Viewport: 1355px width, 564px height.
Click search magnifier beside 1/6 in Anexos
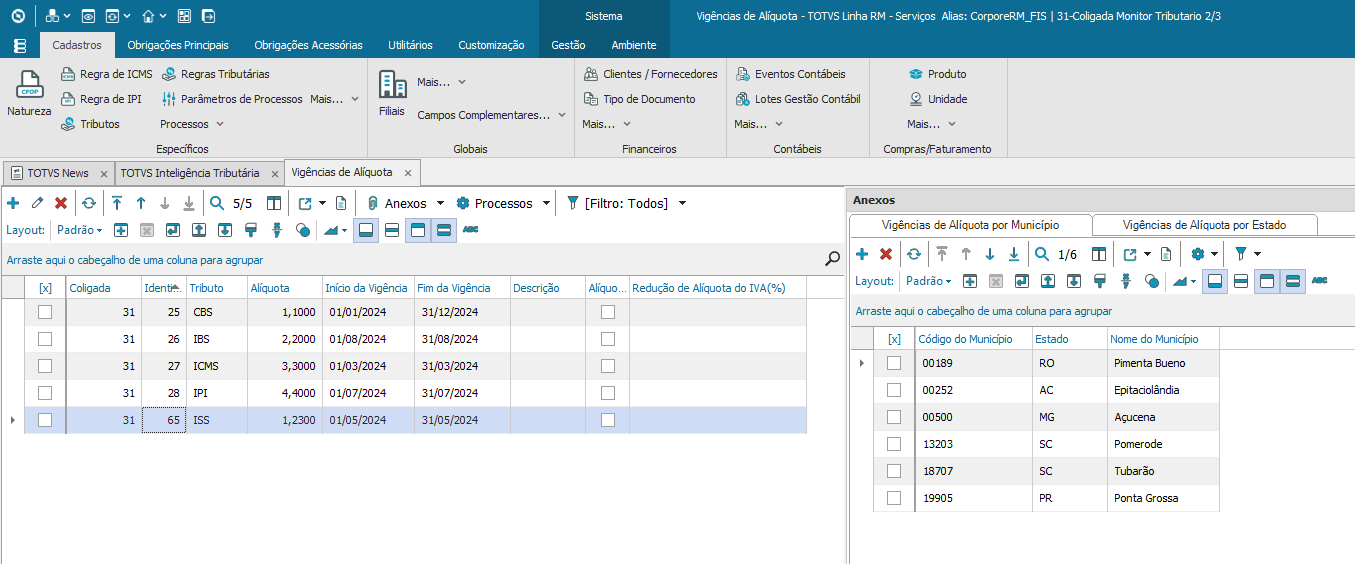pos(1042,254)
